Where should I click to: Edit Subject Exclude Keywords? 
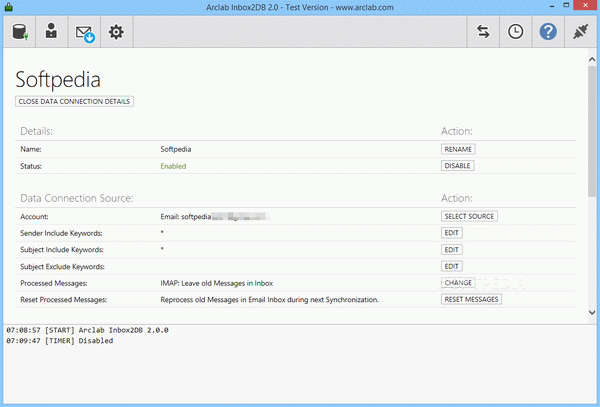click(x=452, y=266)
